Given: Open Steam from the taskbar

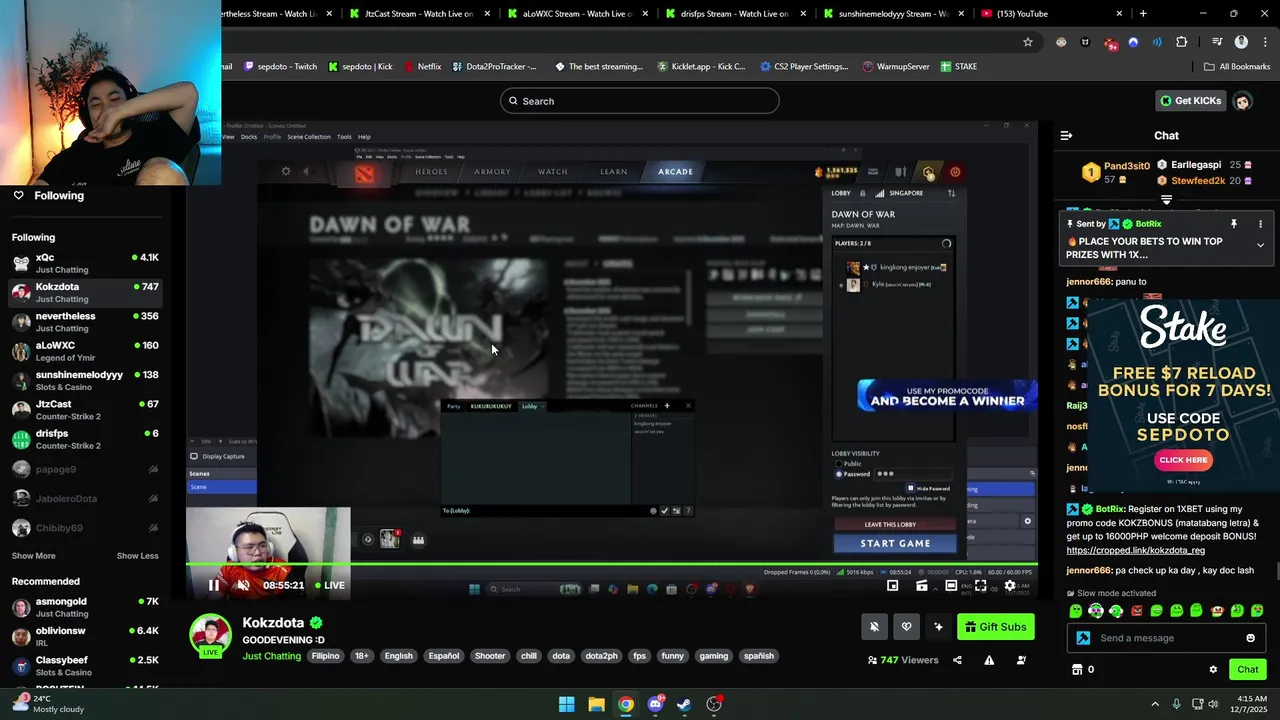Looking at the screenshot, I should 684,704.
